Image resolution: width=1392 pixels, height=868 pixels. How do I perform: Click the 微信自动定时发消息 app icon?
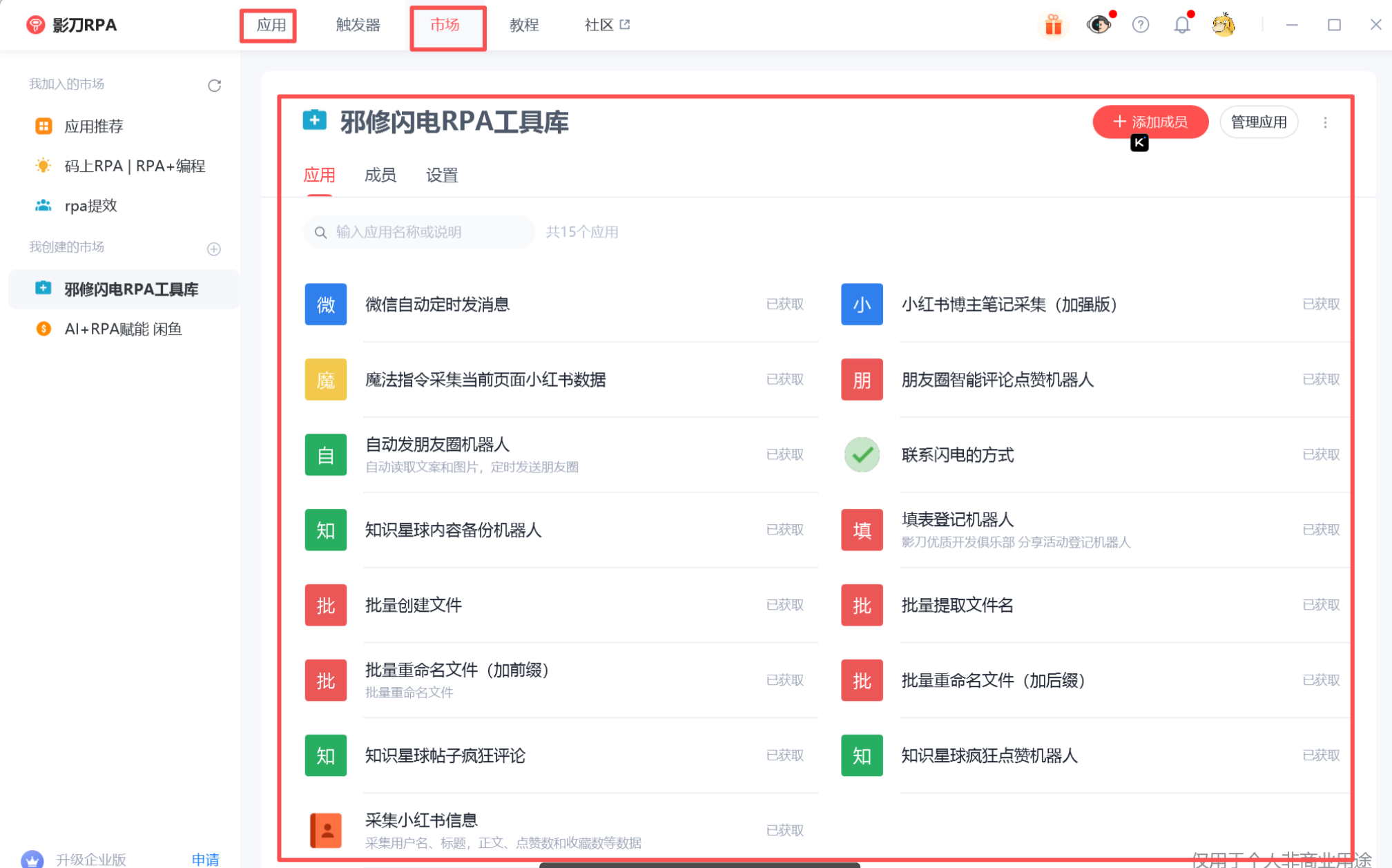pyautogui.click(x=325, y=305)
